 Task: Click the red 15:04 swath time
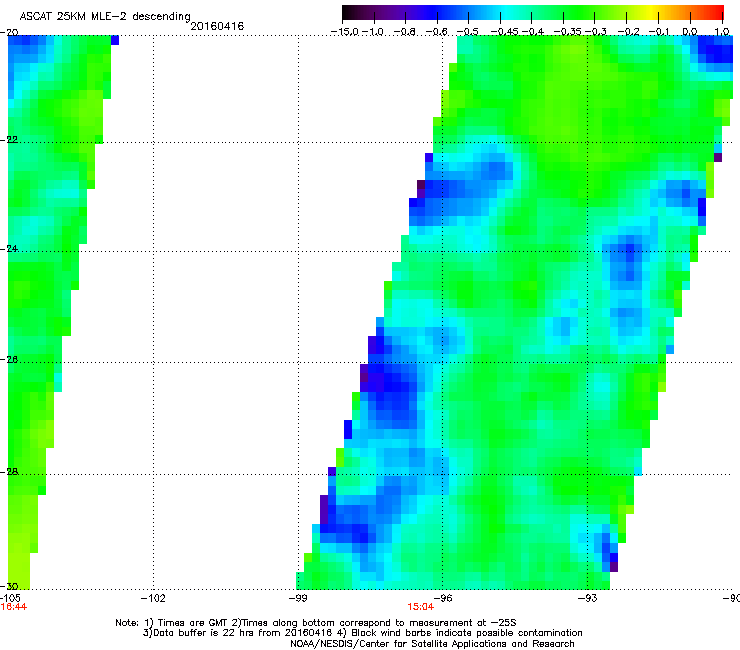pyautogui.click(x=420, y=607)
